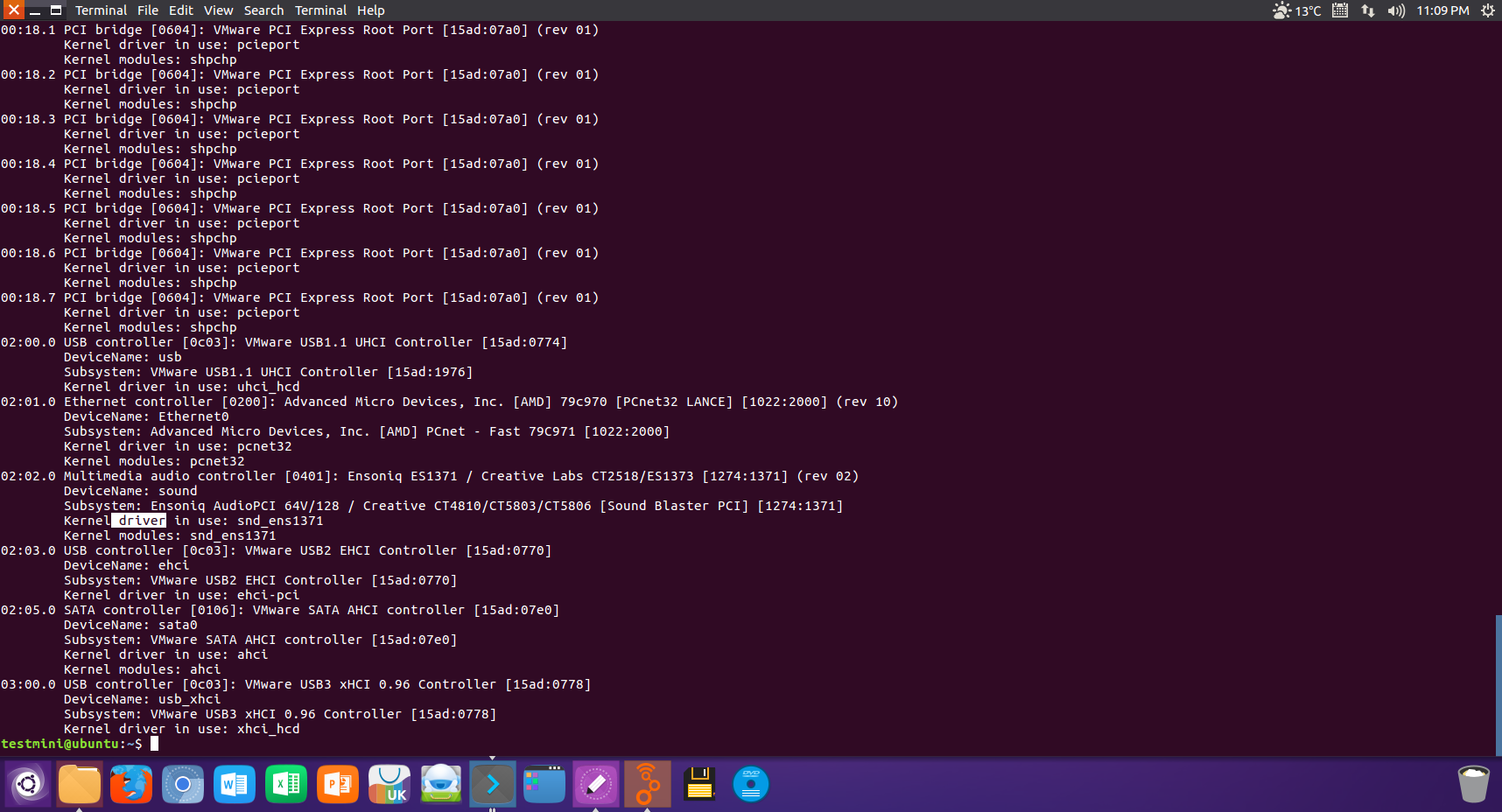The height and width of the screenshot is (812, 1502).
Task: Open the Search menu
Action: [263, 10]
